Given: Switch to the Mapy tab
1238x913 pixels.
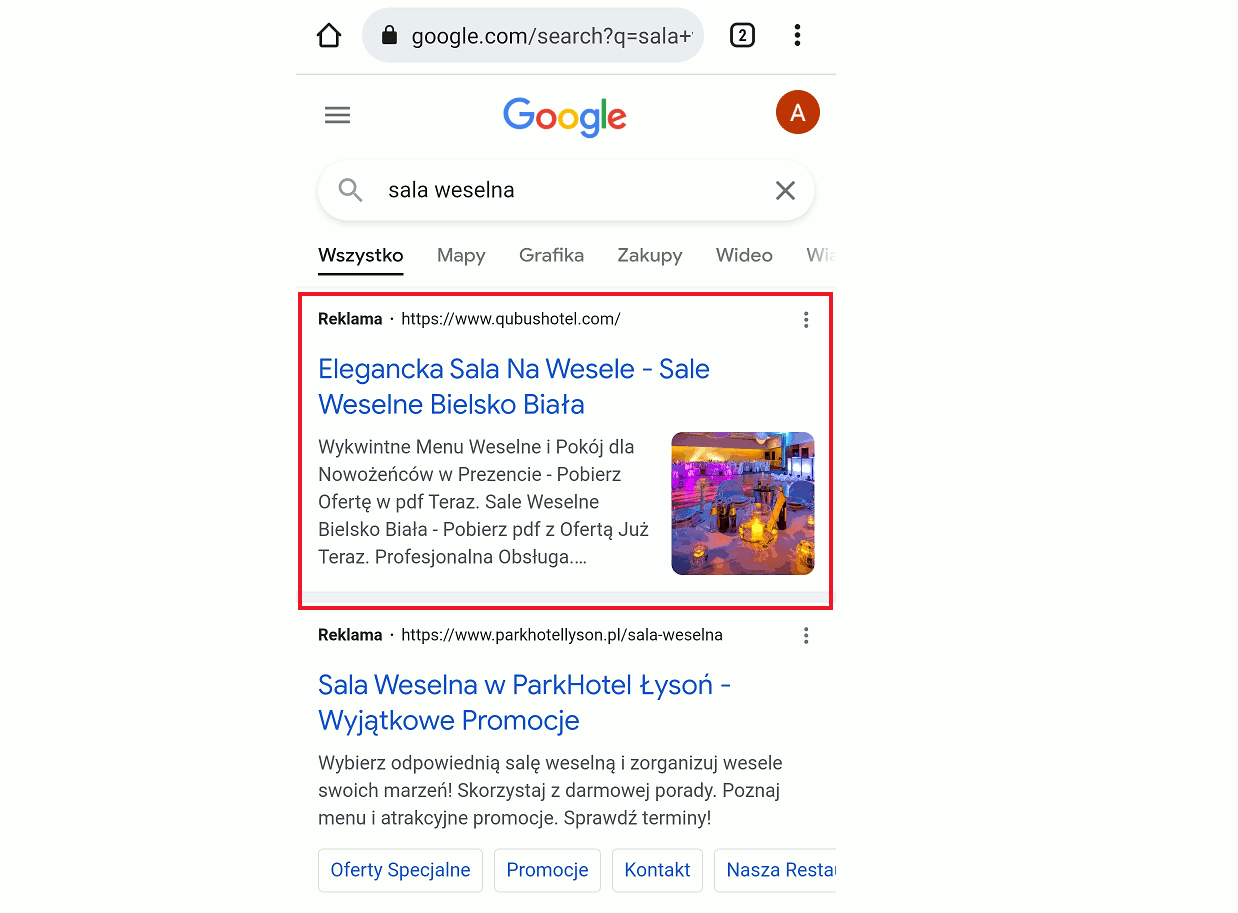Looking at the screenshot, I should pos(461,255).
